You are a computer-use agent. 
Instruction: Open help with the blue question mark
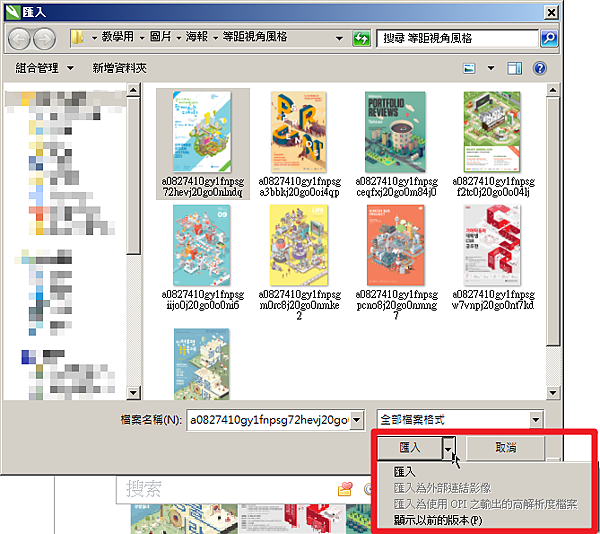(x=540, y=68)
